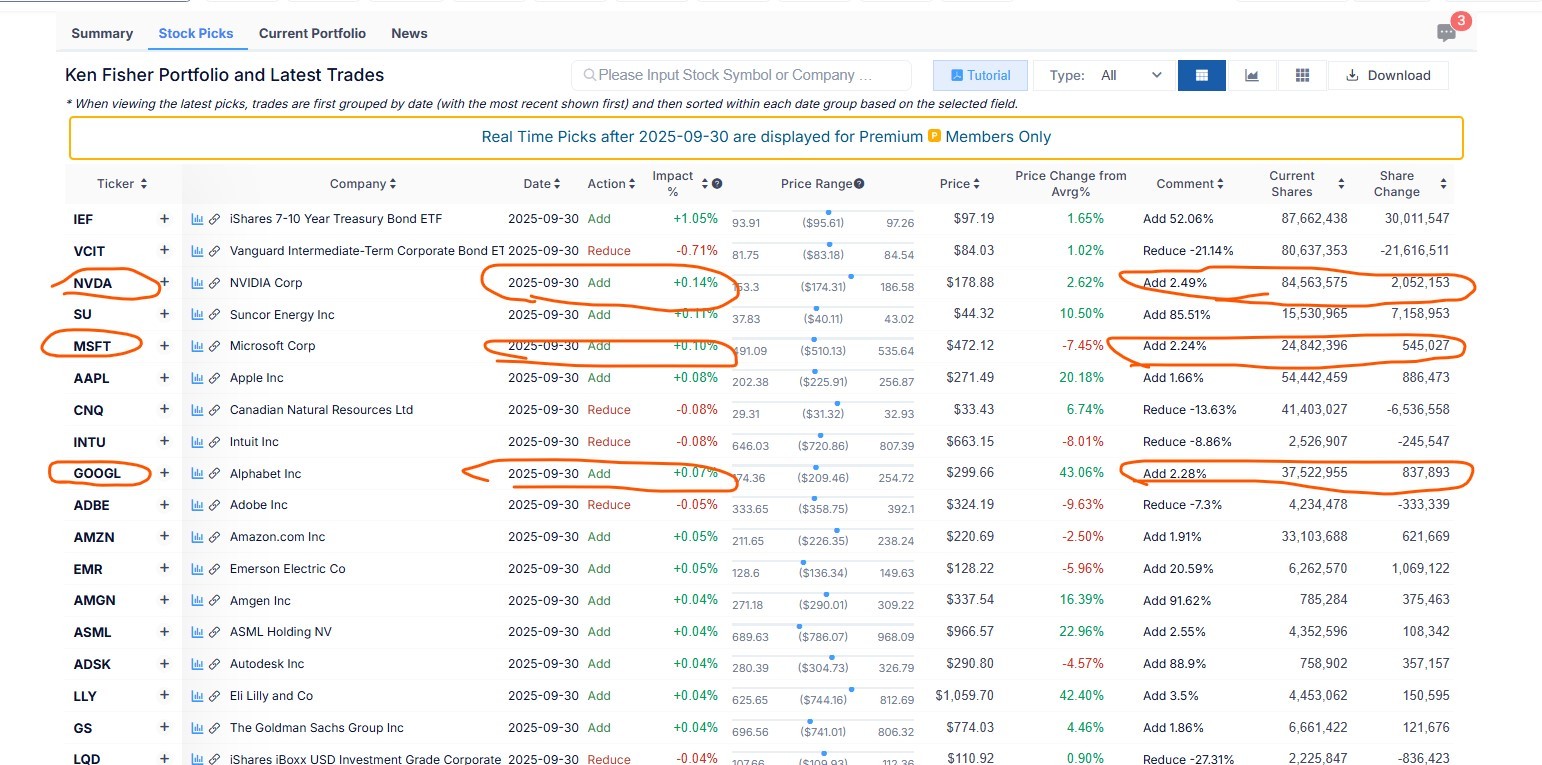The image size is (1542, 765).
Task: Switch to area chart view
Action: pyautogui.click(x=1251, y=75)
